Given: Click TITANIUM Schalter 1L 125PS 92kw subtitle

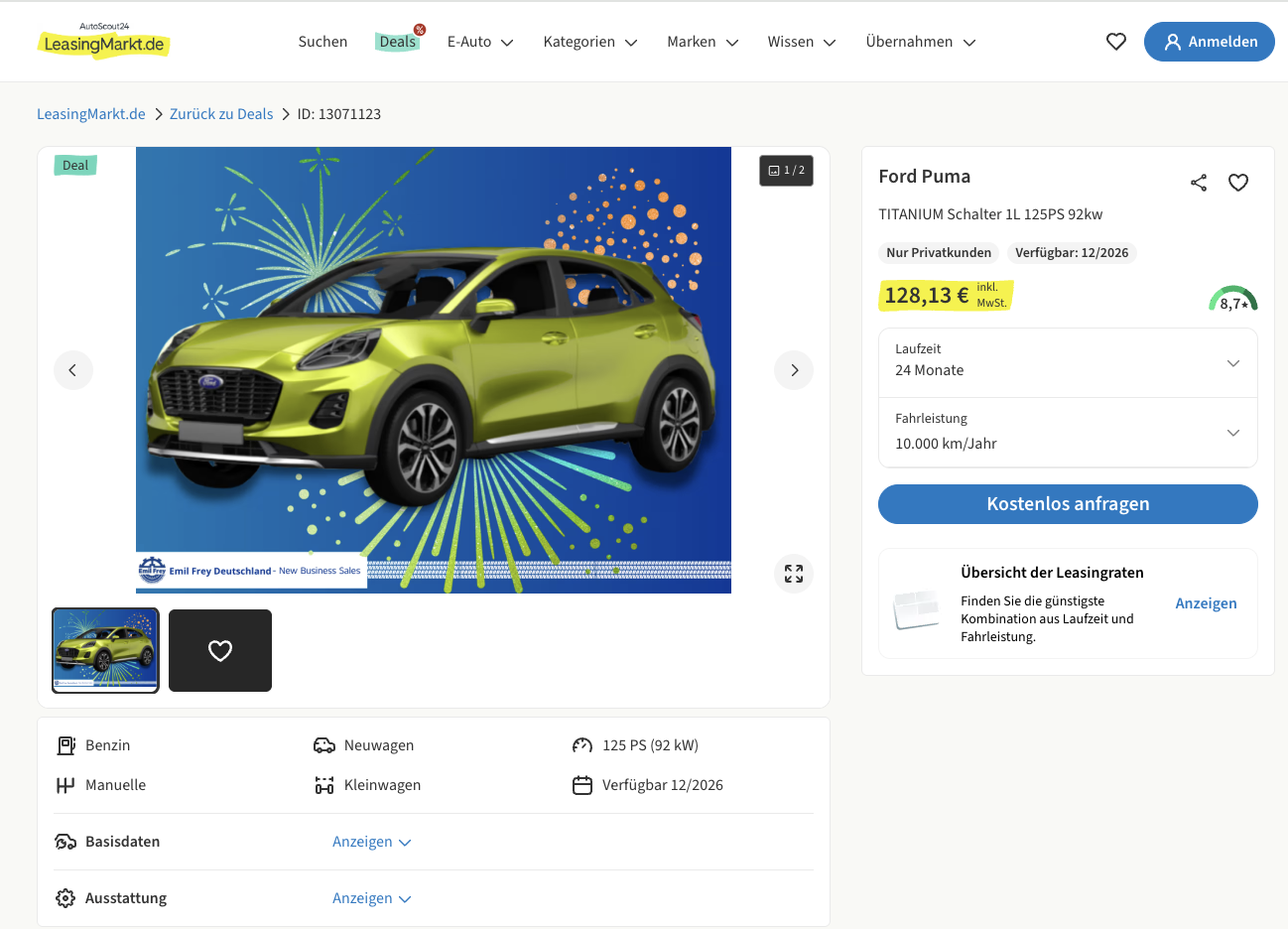Looking at the screenshot, I should (990, 214).
